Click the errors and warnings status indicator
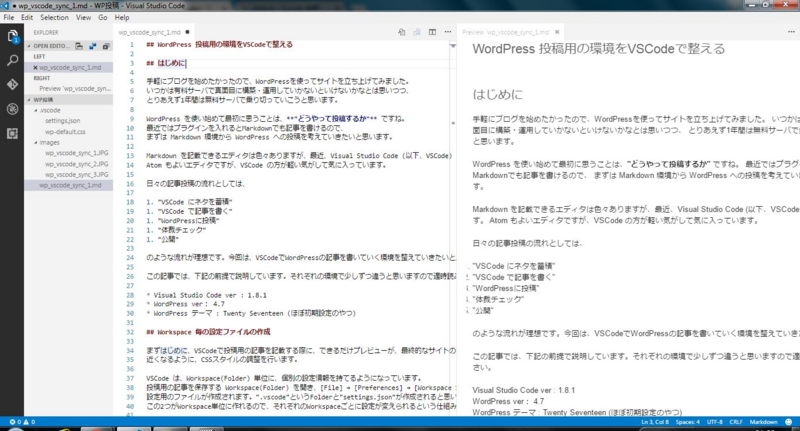This screenshot has height=431, width=800. click(22, 422)
